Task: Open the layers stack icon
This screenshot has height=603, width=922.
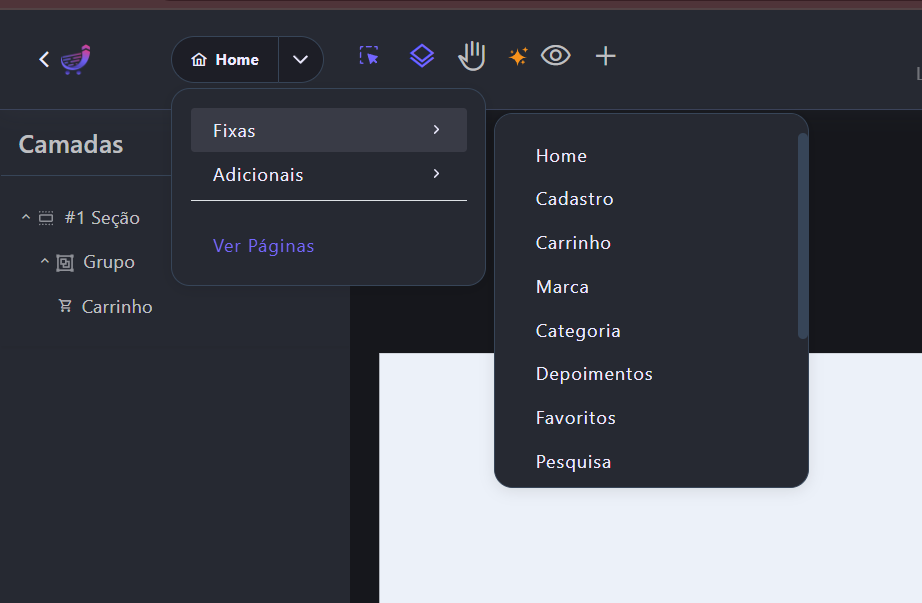Action: [422, 56]
